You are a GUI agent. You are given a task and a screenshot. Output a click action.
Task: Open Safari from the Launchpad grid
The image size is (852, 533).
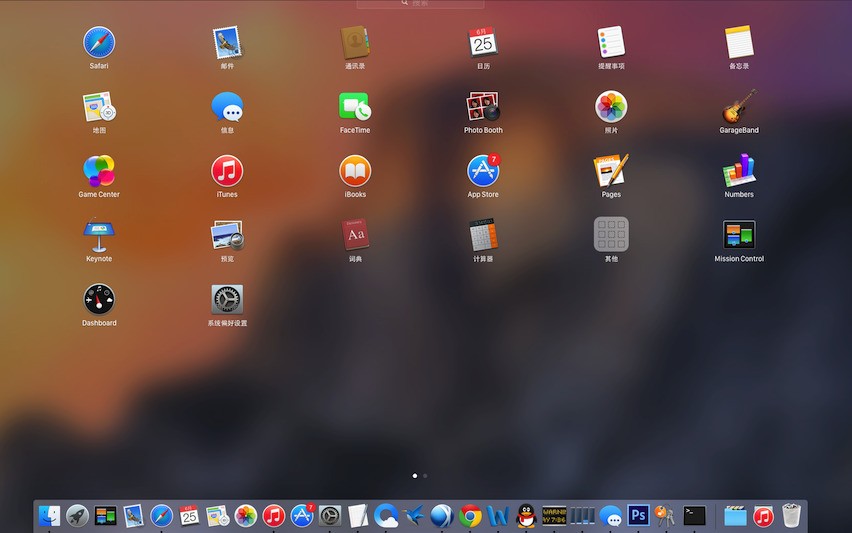pos(99,42)
